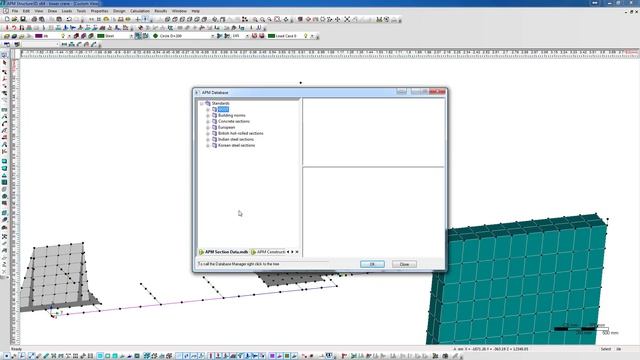640x360 pixels.
Task: Select the British hot-rolled sections row
Action: 240,133
